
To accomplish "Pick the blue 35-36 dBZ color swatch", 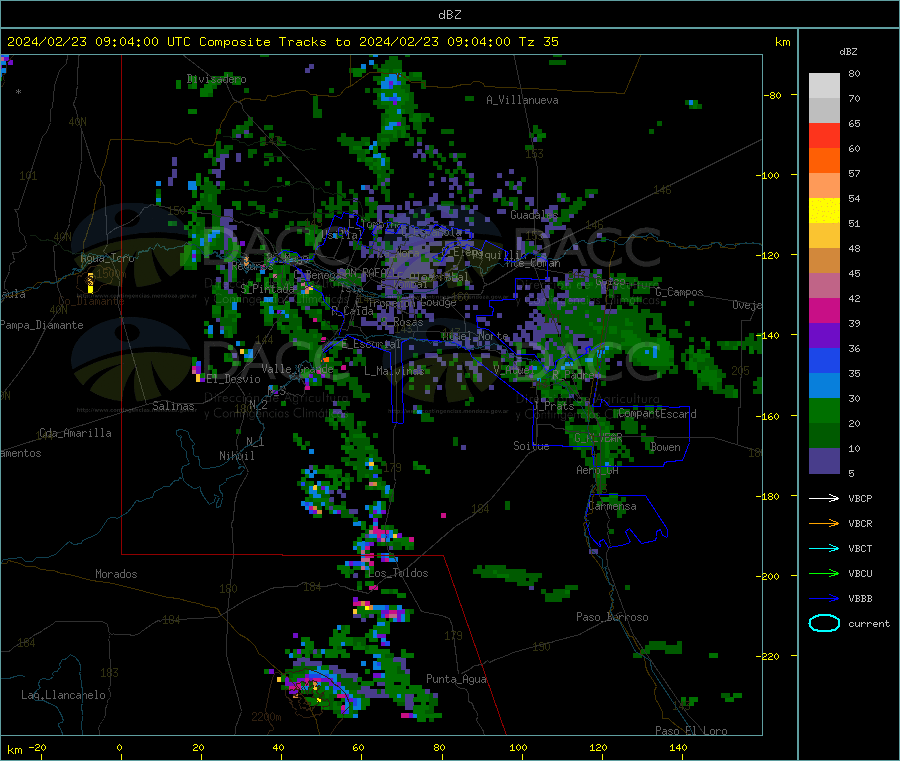I will point(824,360).
